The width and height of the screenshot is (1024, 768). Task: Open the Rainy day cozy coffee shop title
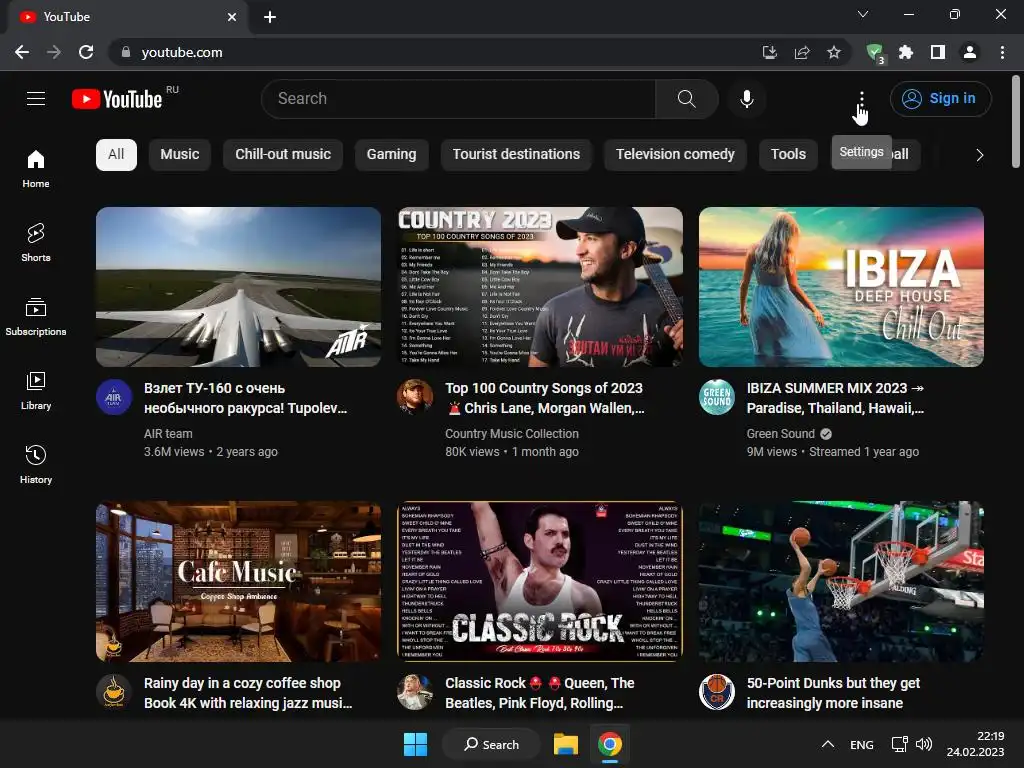248,693
